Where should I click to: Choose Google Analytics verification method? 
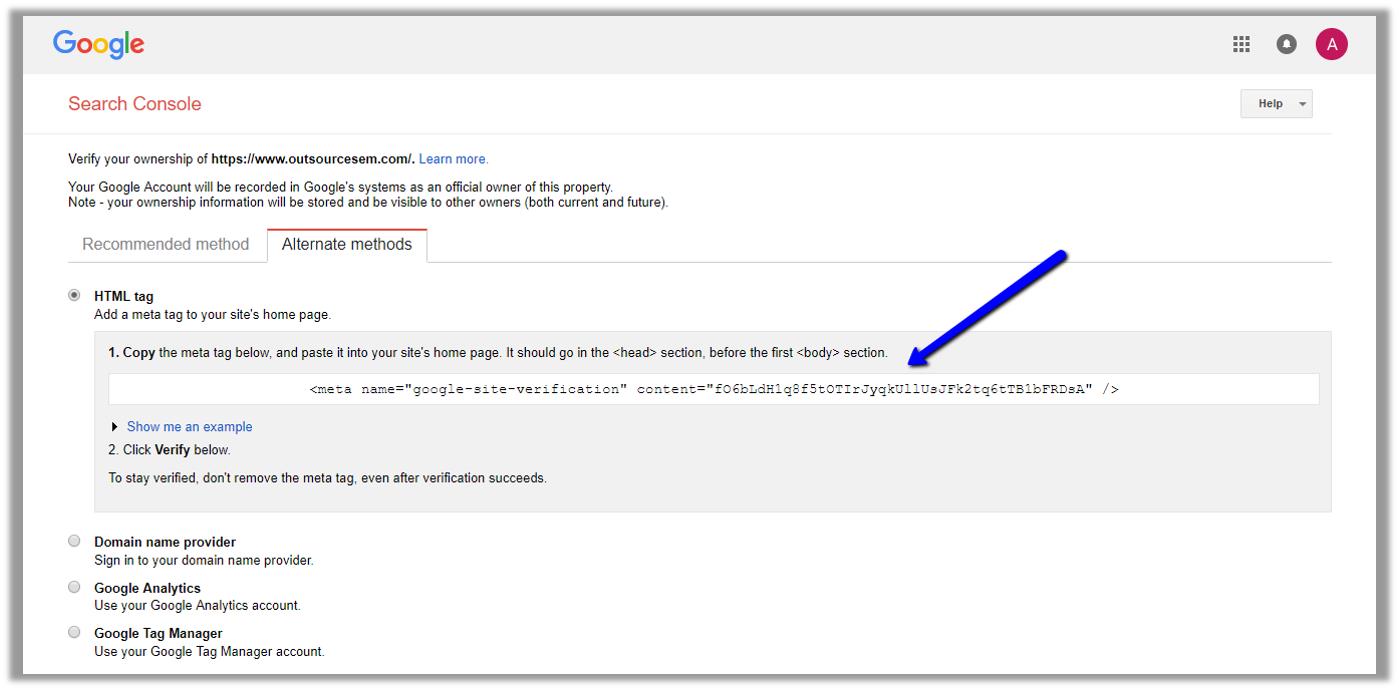pos(74,587)
